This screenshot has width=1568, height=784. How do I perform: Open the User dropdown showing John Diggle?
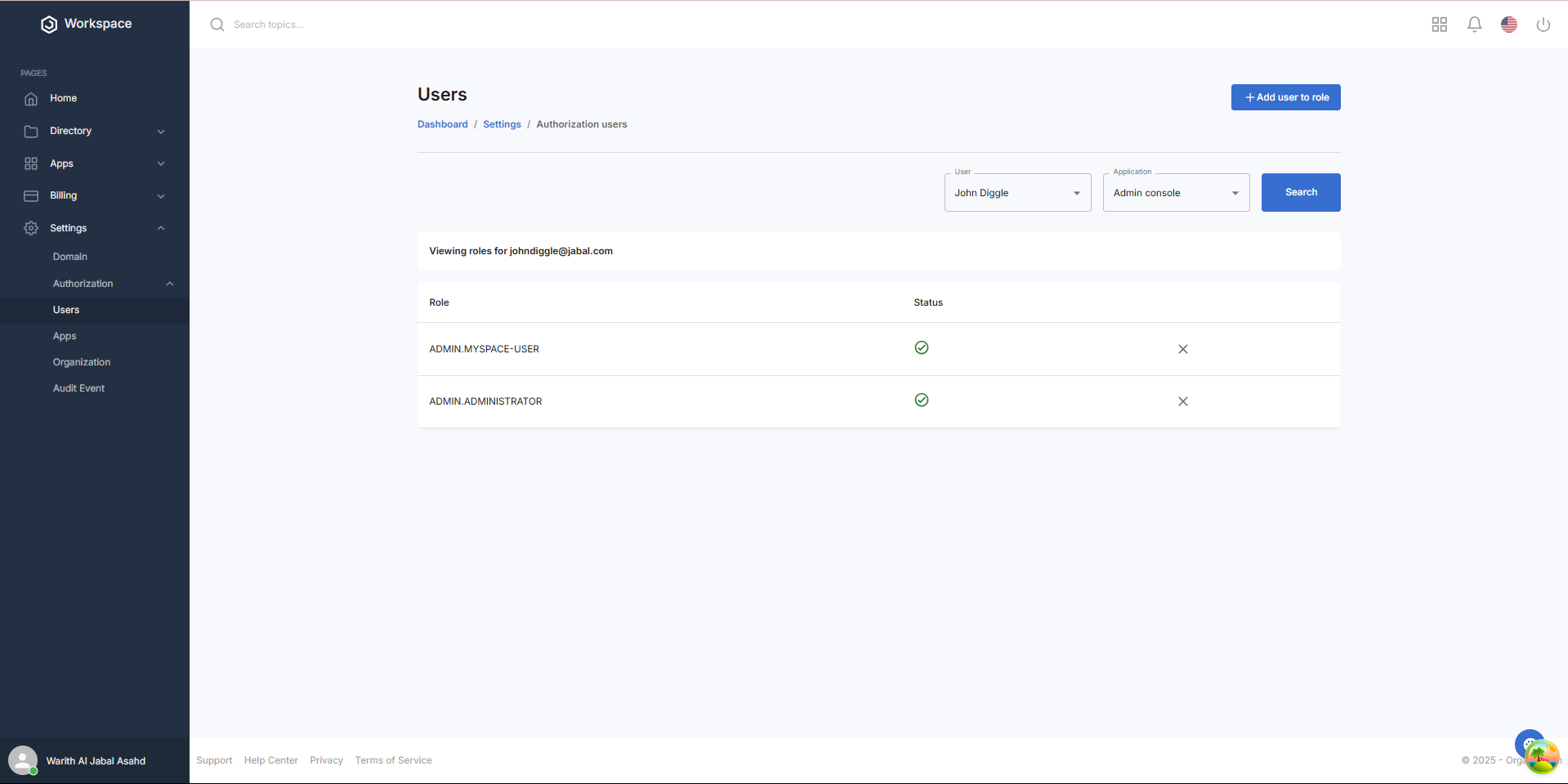1016,193
